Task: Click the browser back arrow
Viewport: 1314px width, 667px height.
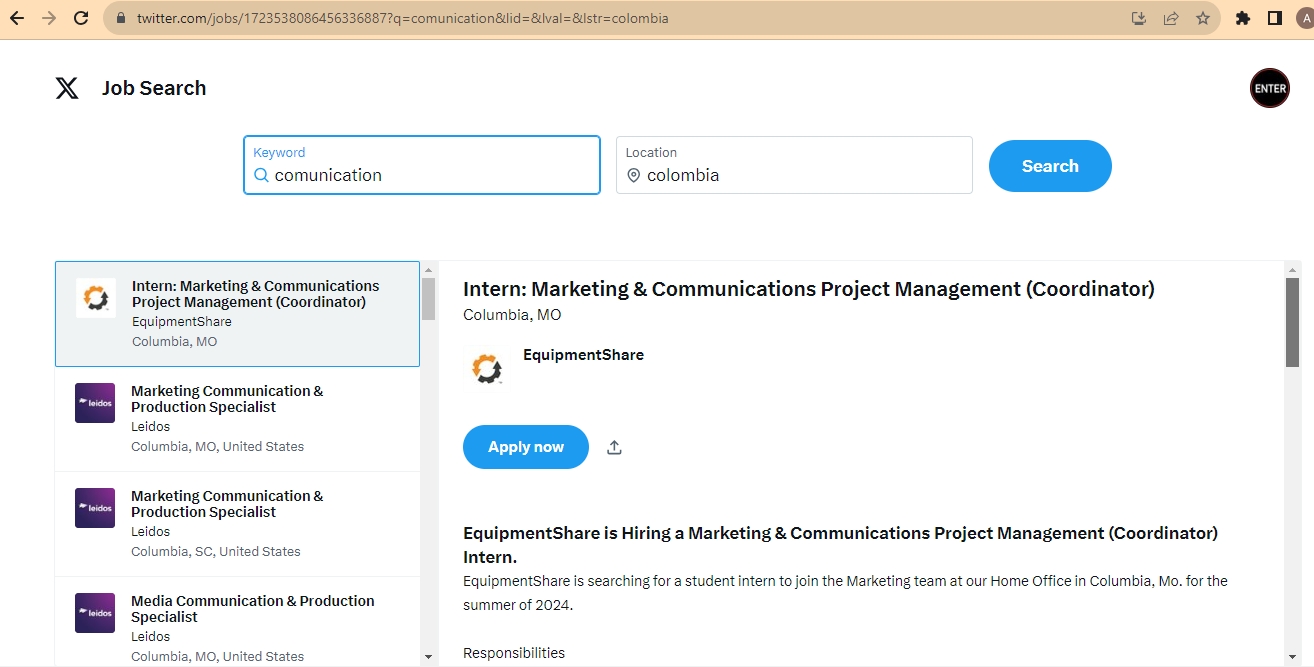Action: [x=17, y=18]
